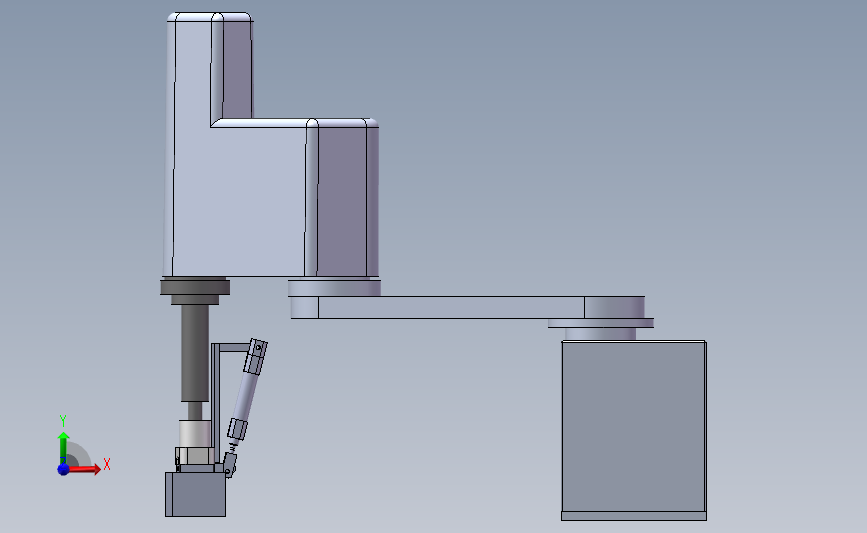Select the dark flange under the housing

(195, 287)
